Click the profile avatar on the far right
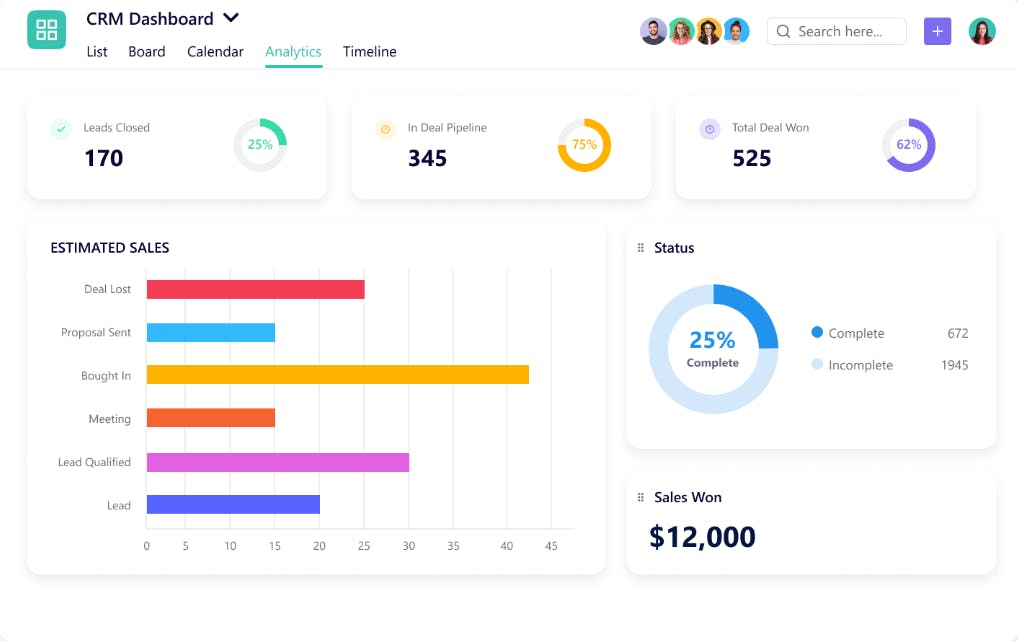The width and height of the screenshot is (1018, 641). (x=982, y=31)
